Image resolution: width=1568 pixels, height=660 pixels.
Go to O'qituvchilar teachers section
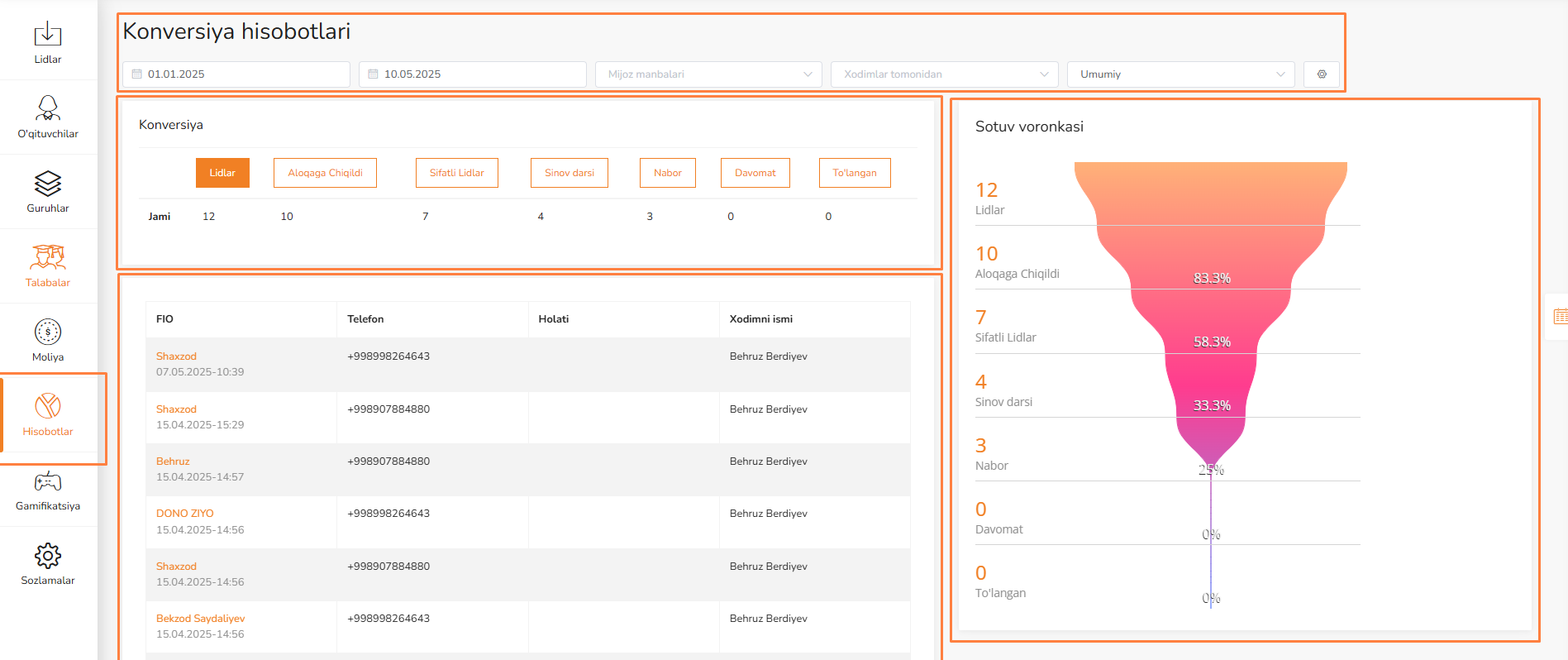coord(48,108)
